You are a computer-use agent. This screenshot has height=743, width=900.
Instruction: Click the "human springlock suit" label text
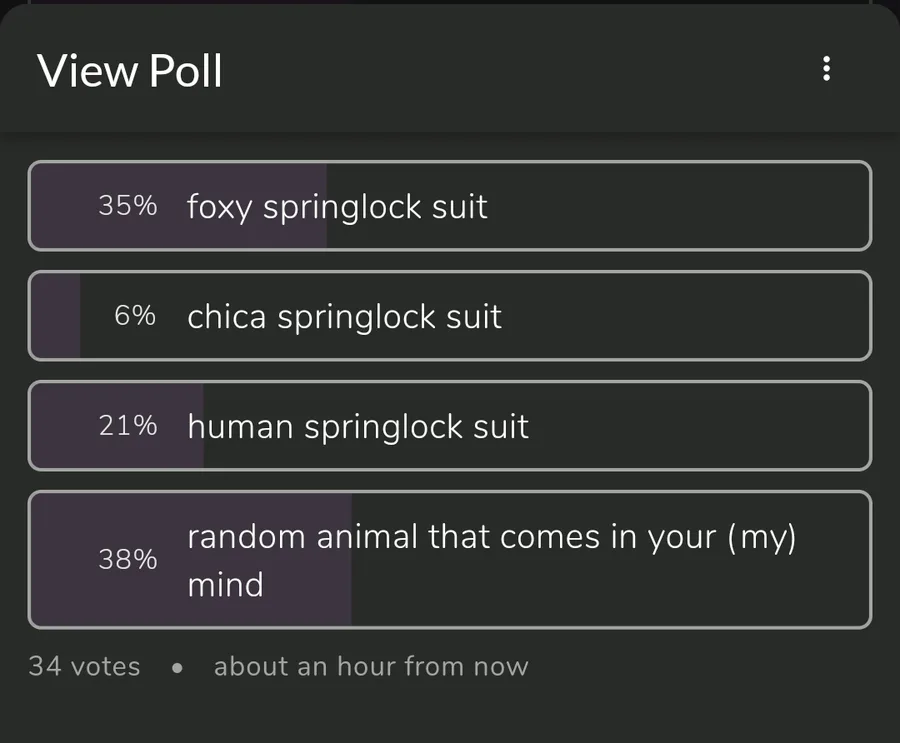pyautogui.click(x=358, y=427)
